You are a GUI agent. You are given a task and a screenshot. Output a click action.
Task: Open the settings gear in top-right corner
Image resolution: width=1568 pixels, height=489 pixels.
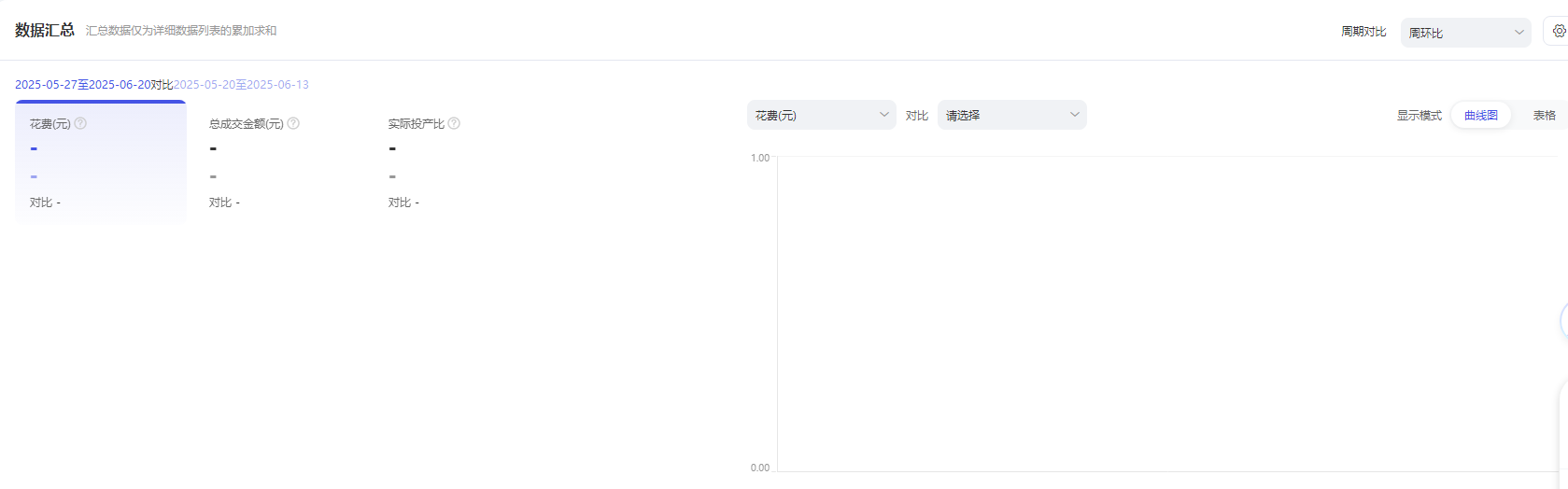1558,32
